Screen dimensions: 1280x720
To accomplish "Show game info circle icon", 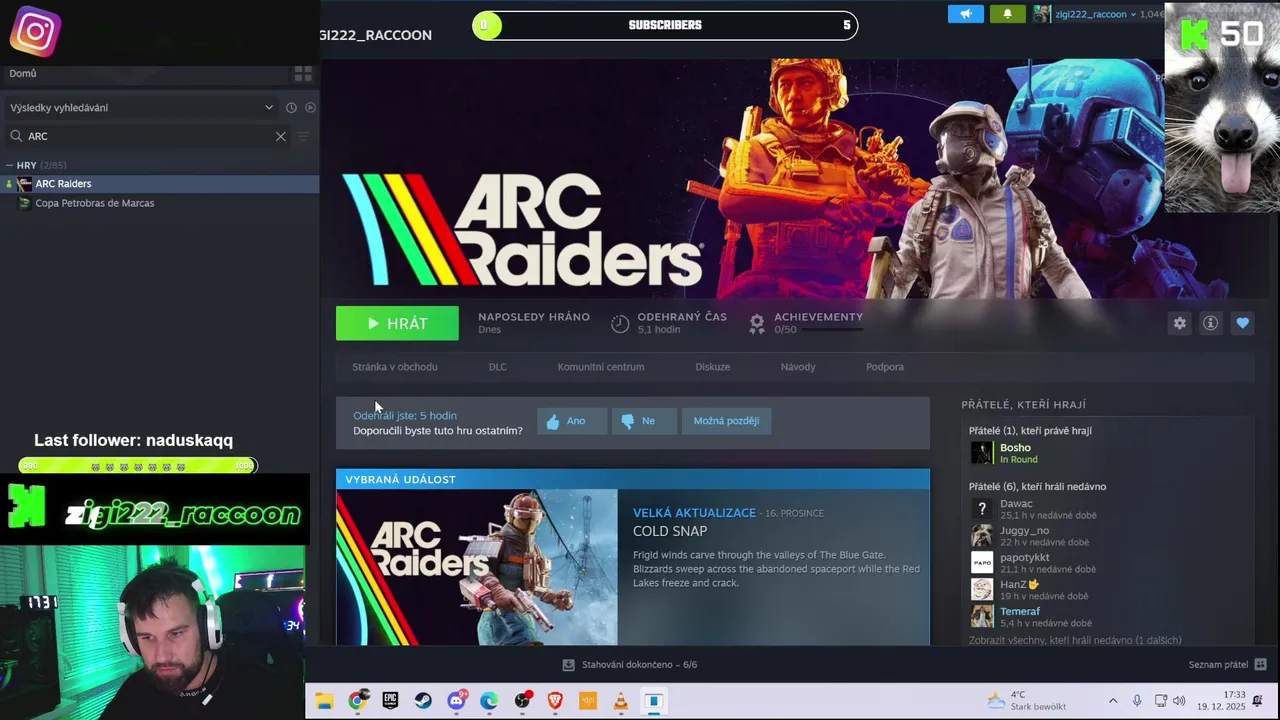I will tap(1210, 323).
